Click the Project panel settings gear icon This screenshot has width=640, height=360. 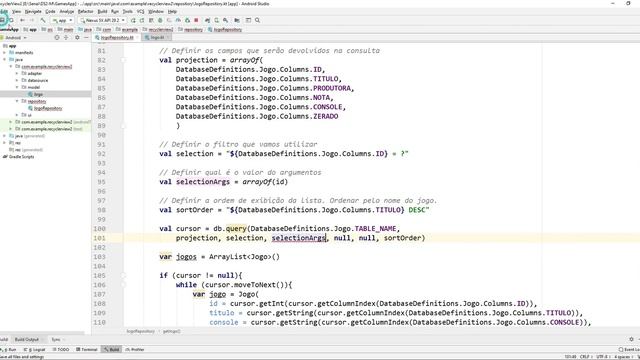tap(77, 38)
